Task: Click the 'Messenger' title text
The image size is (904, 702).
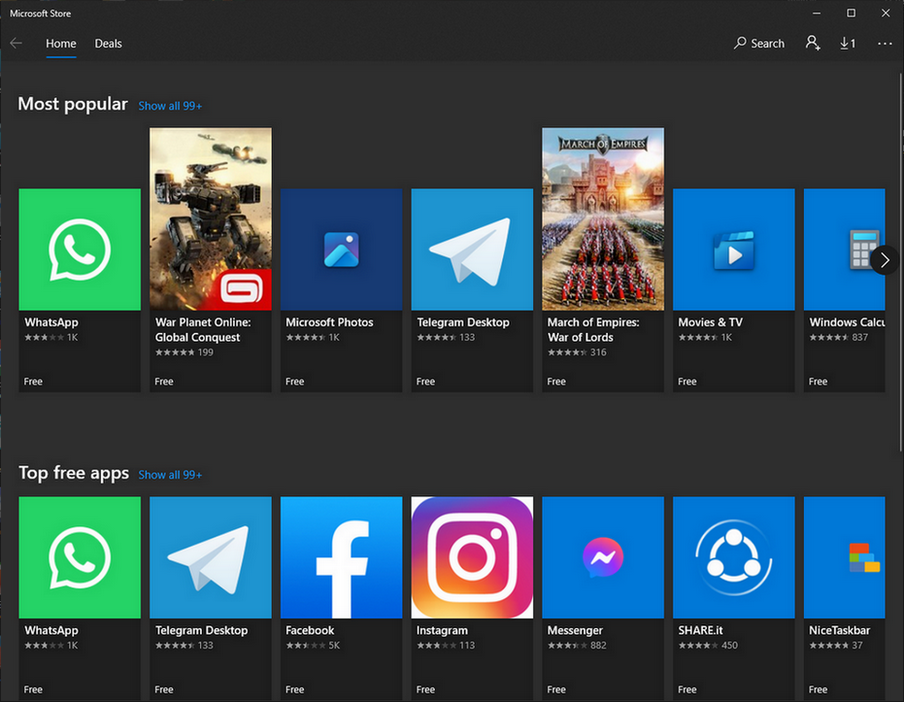Action: (x=575, y=631)
